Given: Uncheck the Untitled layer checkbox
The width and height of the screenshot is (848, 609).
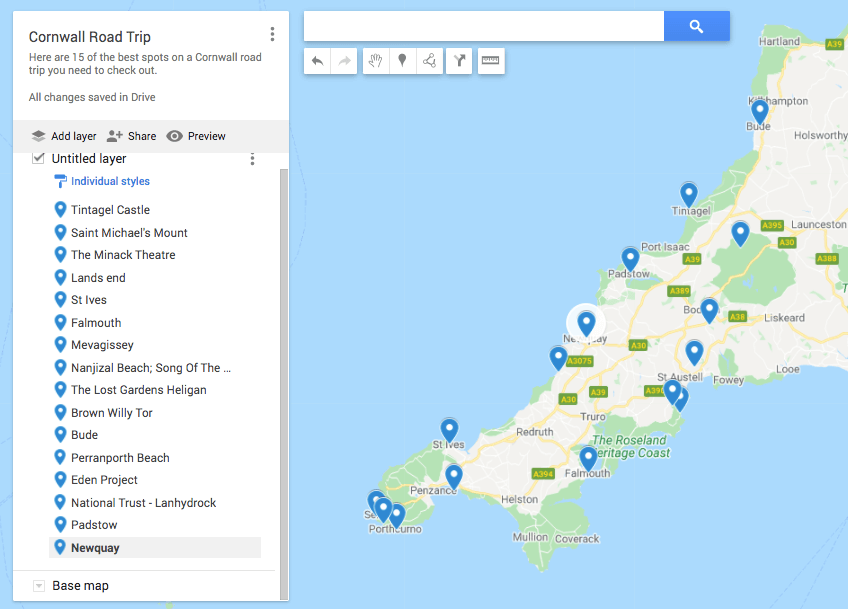Looking at the screenshot, I should (x=38, y=158).
